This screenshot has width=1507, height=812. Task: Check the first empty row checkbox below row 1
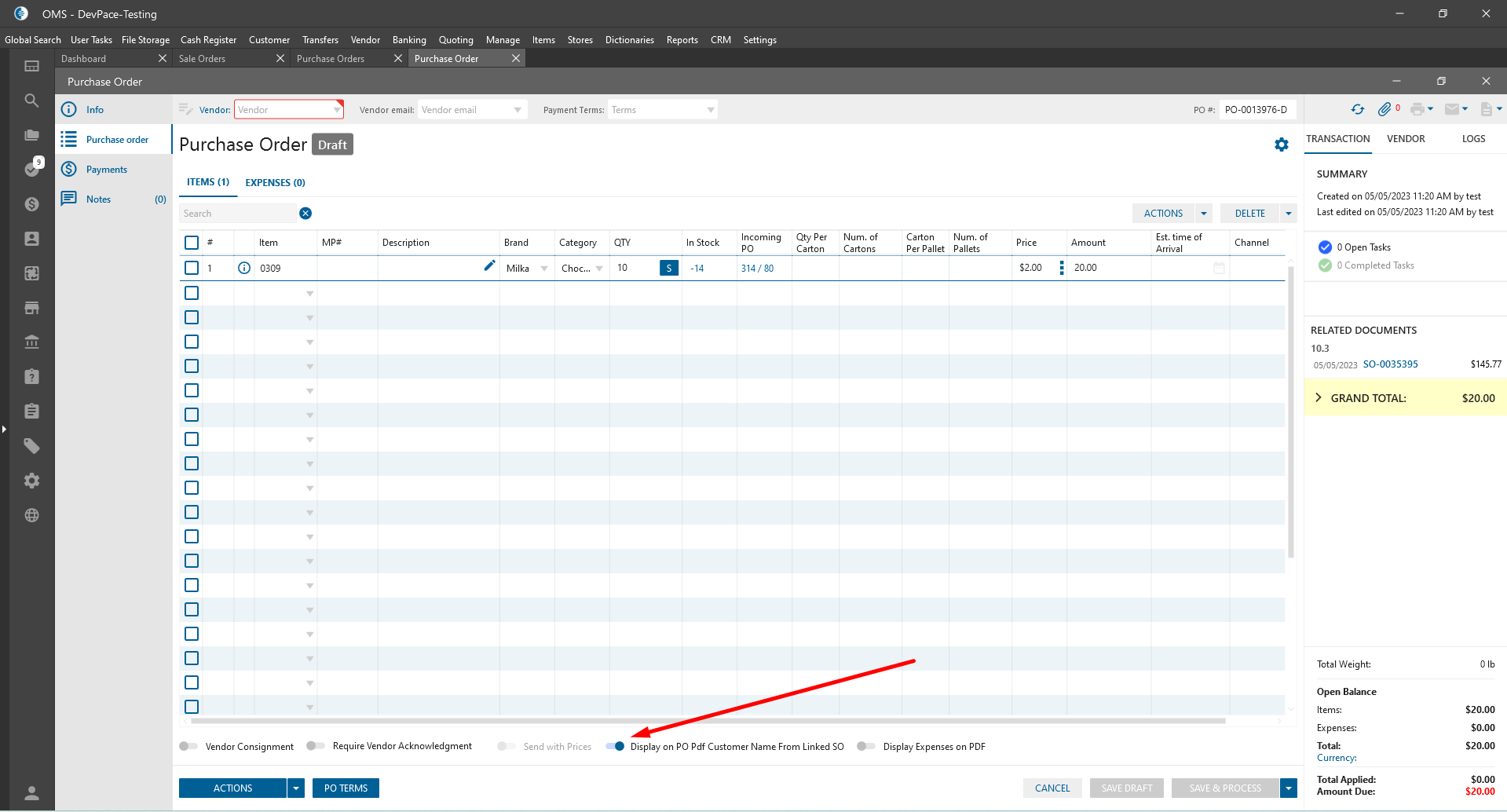(x=192, y=293)
